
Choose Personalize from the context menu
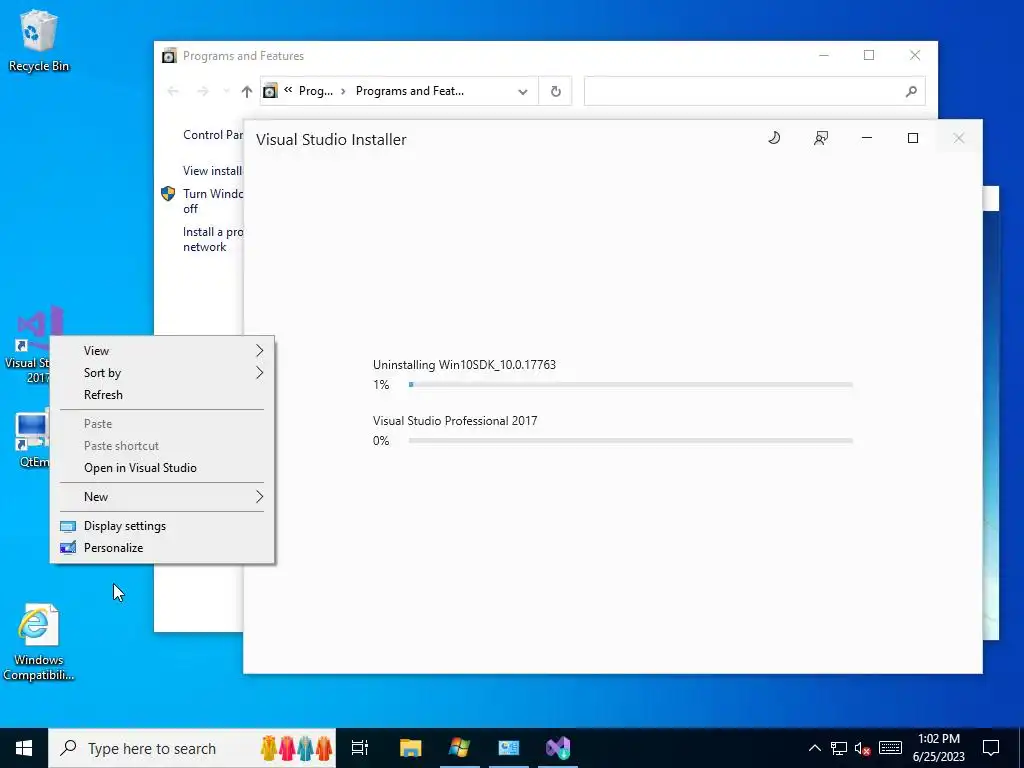[162, 547]
